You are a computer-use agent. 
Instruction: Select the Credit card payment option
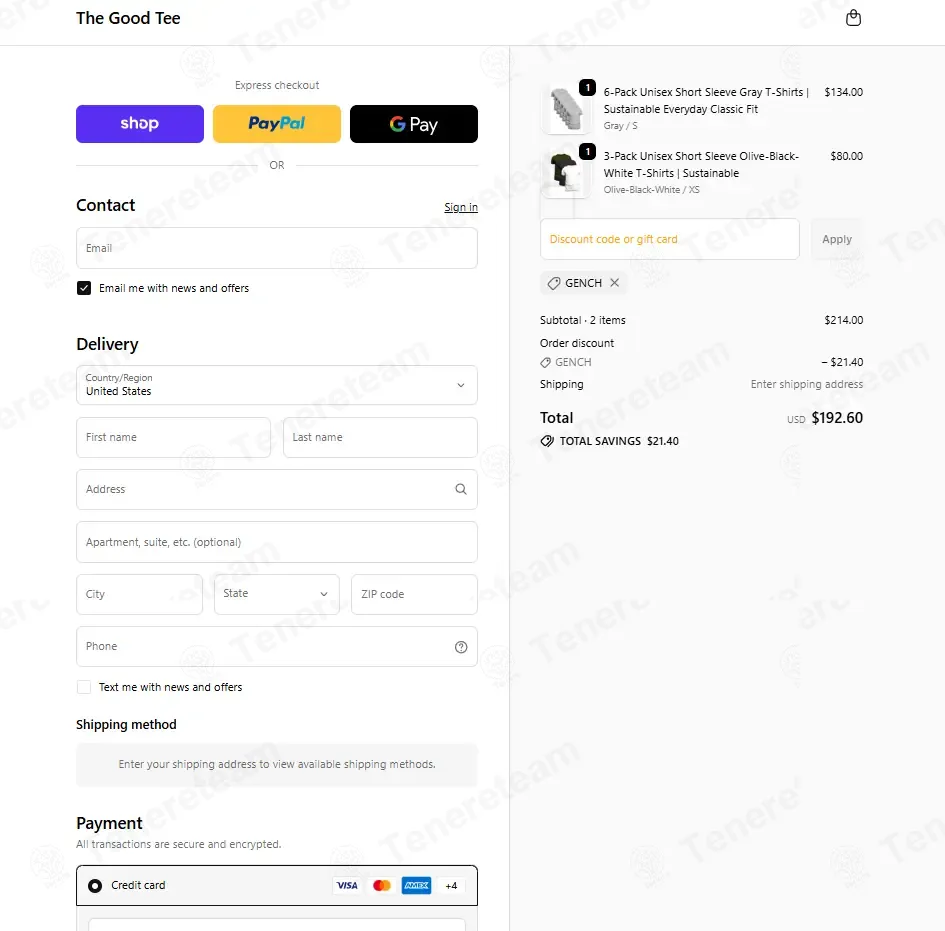(95, 885)
